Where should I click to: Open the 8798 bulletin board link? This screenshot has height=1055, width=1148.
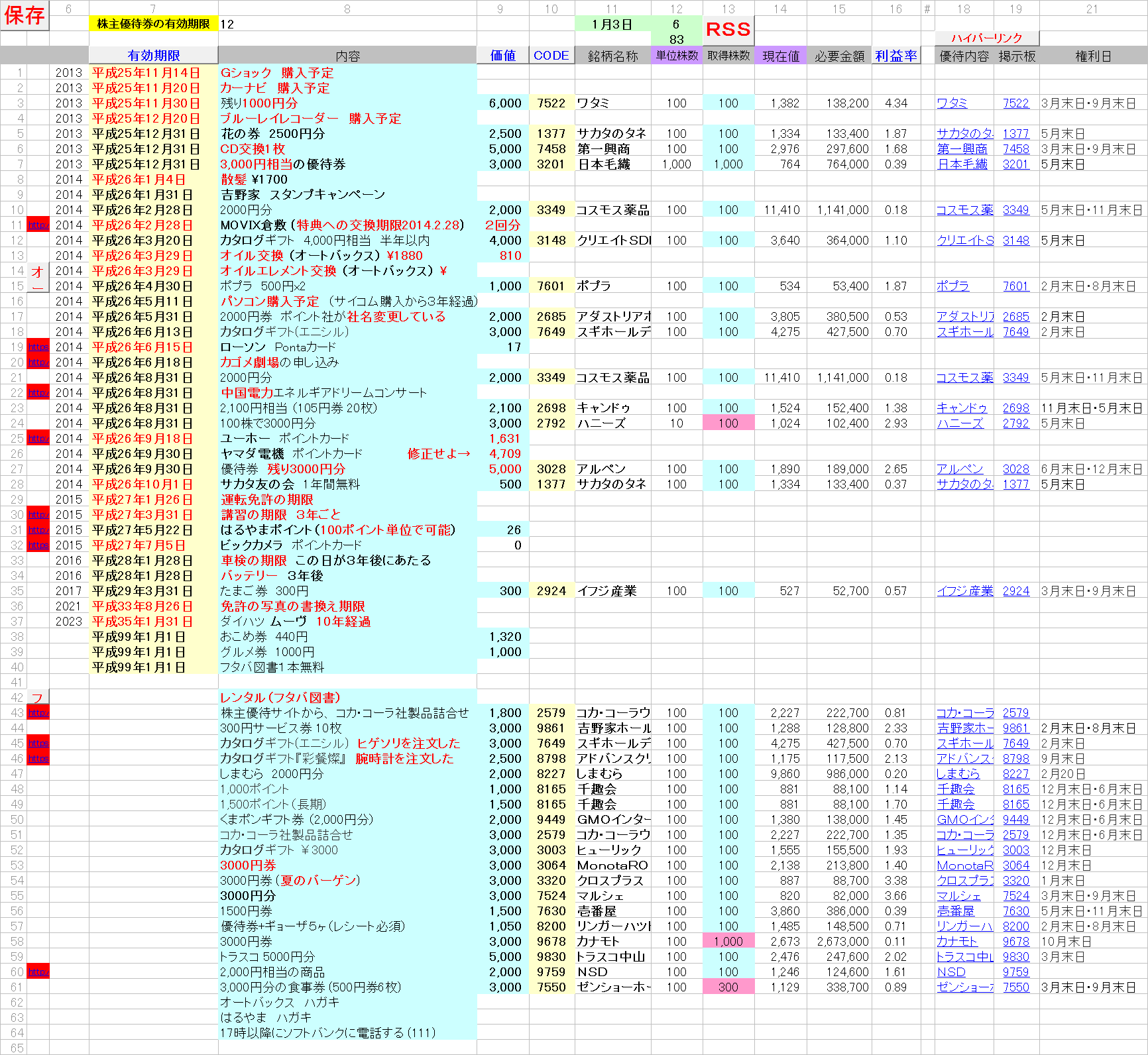click(1016, 759)
